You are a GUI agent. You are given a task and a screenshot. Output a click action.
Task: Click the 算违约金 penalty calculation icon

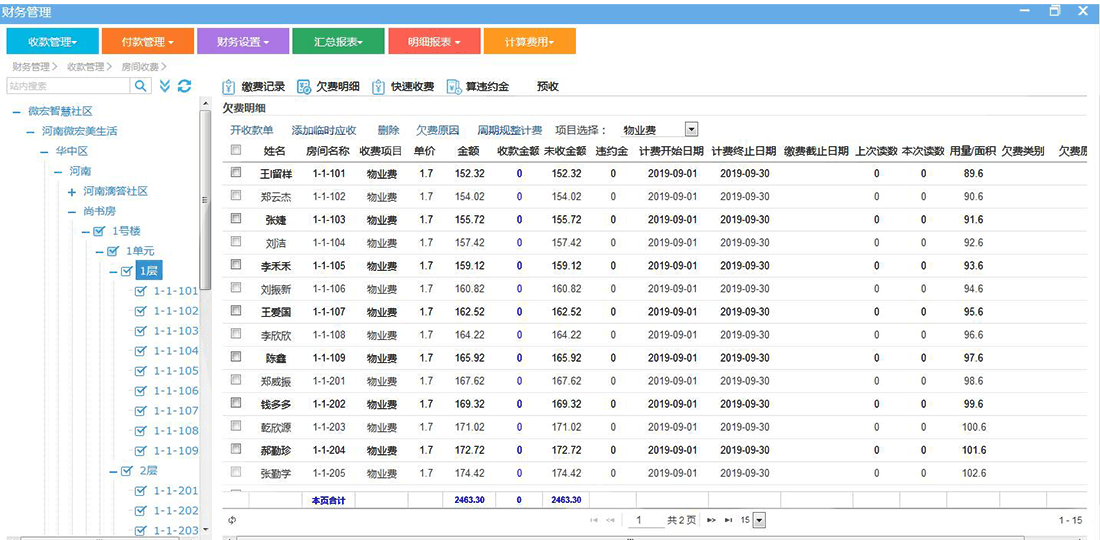(x=454, y=87)
